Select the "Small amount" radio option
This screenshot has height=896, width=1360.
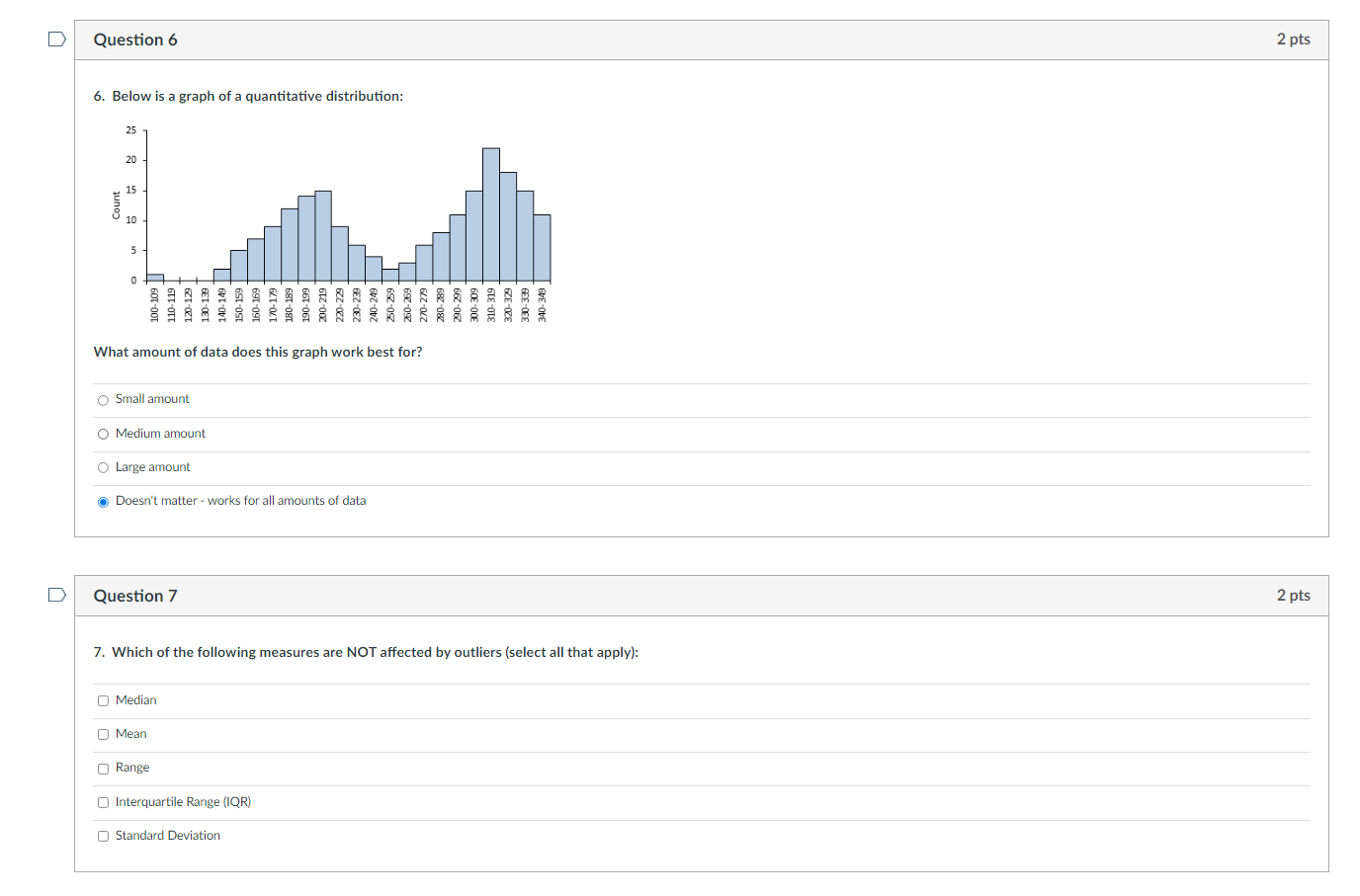pos(103,400)
